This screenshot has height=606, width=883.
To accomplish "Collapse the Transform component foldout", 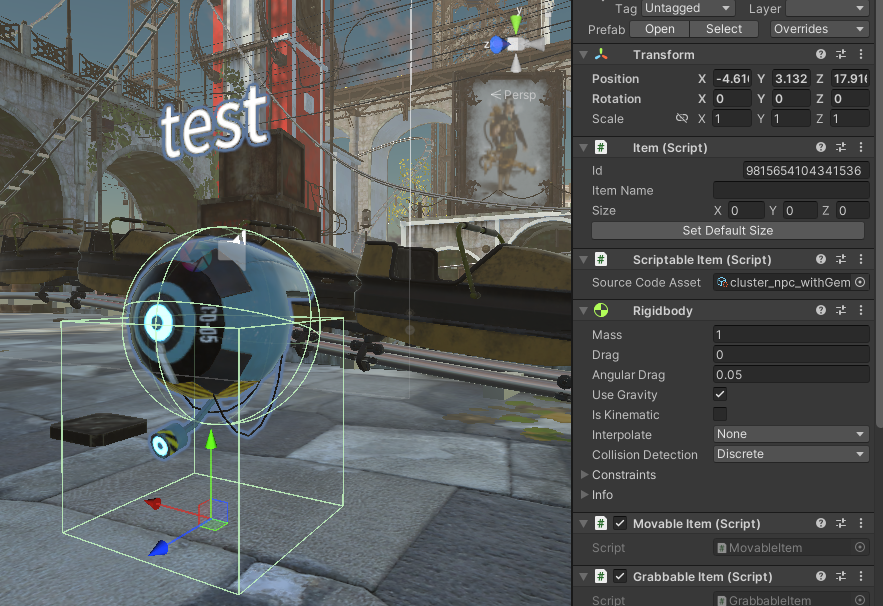I will click(584, 55).
